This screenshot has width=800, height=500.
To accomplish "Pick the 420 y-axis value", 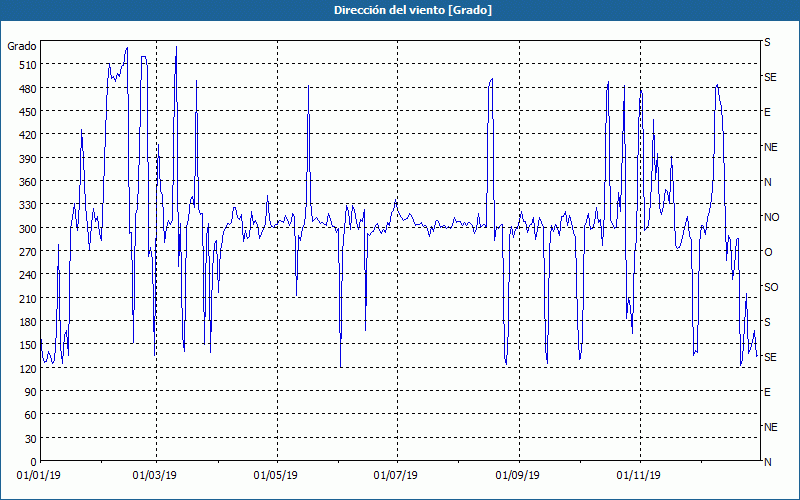I will point(29,135).
